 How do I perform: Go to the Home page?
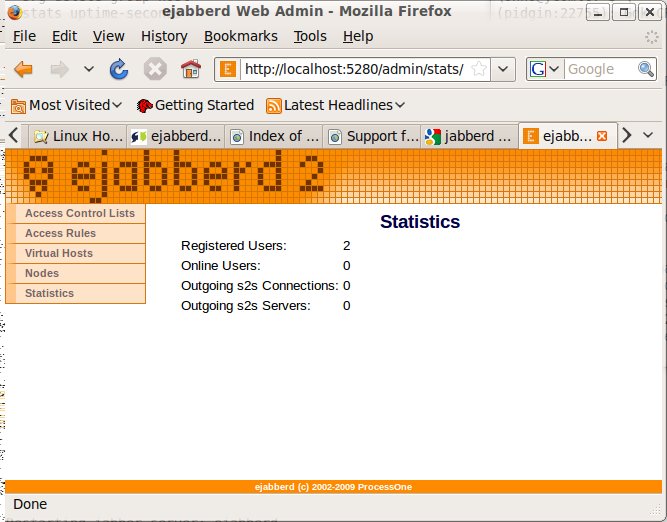tap(191, 69)
